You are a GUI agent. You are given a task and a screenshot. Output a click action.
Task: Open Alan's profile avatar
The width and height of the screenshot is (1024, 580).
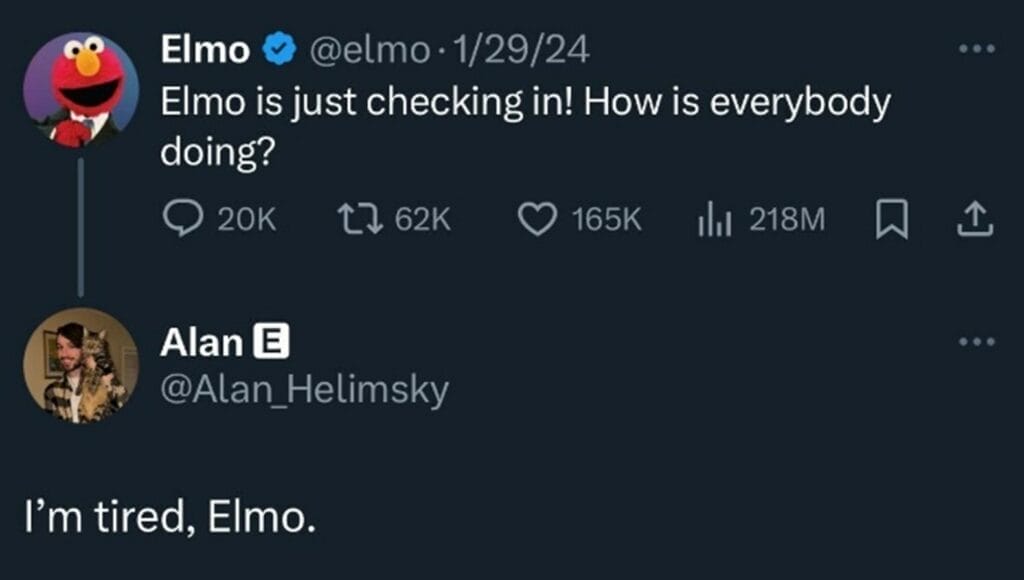[x=81, y=365]
